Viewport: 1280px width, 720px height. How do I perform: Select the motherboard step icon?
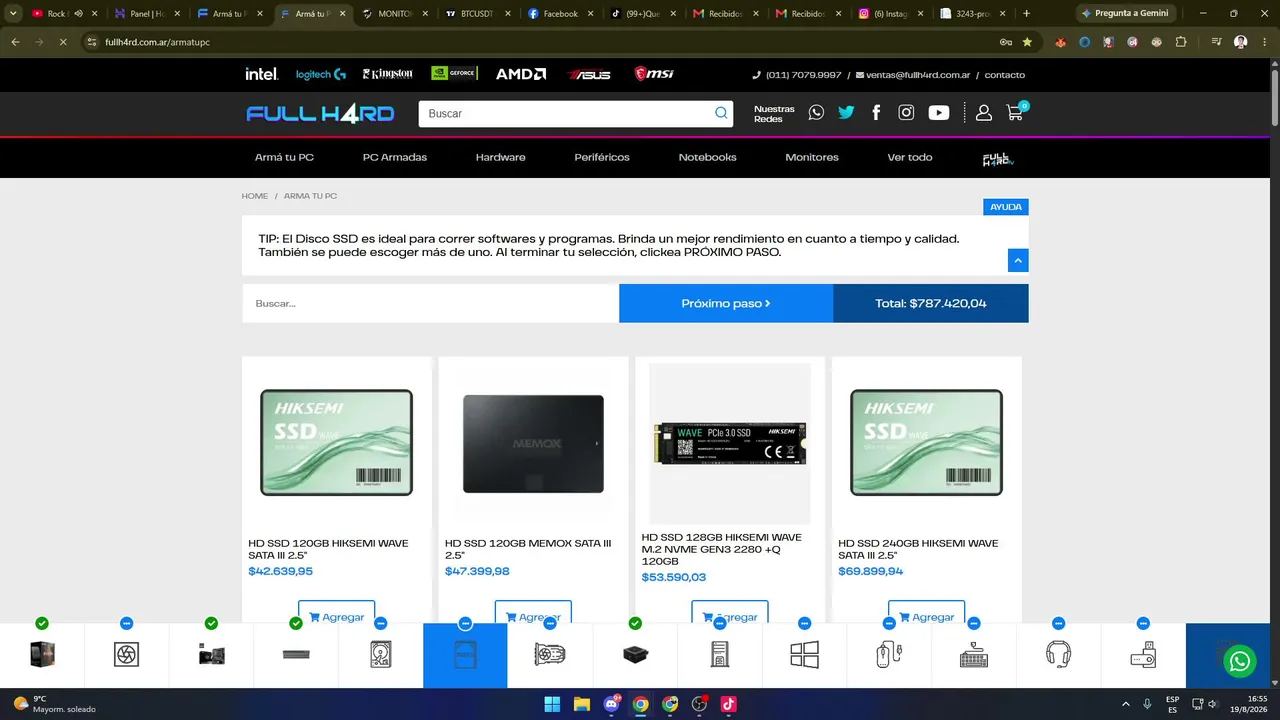point(211,655)
